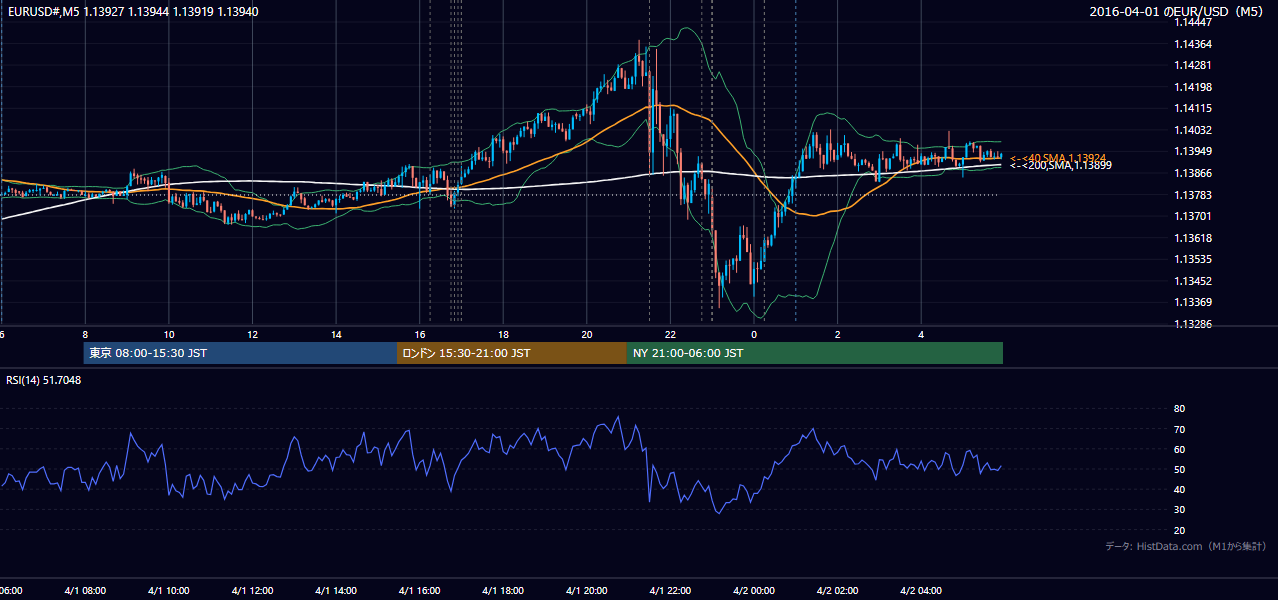Image resolution: width=1278 pixels, height=600 pixels.
Task: Click the 4/1 08:00 date label
Action: (x=85, y=591)
